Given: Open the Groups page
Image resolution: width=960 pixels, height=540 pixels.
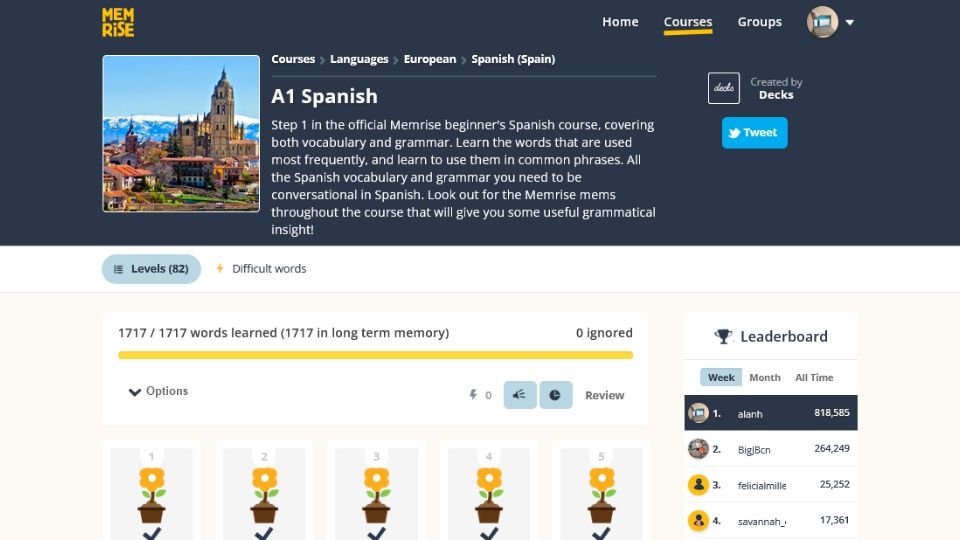Looking at the screenshot, I should point(759,21).
